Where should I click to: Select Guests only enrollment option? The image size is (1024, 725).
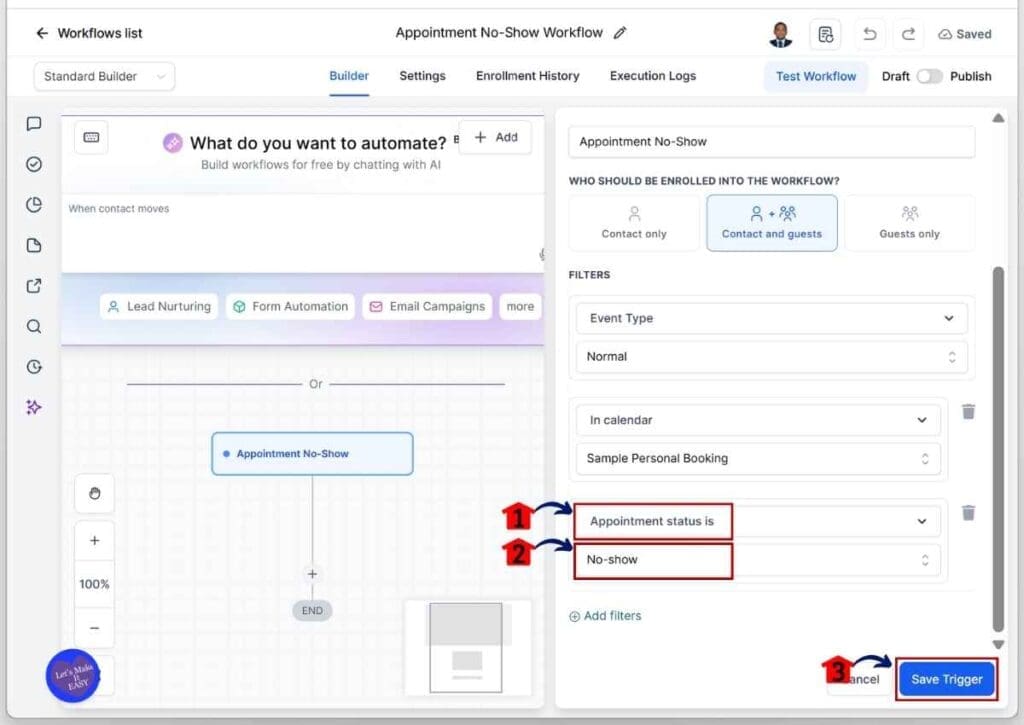tap(909, 223)
